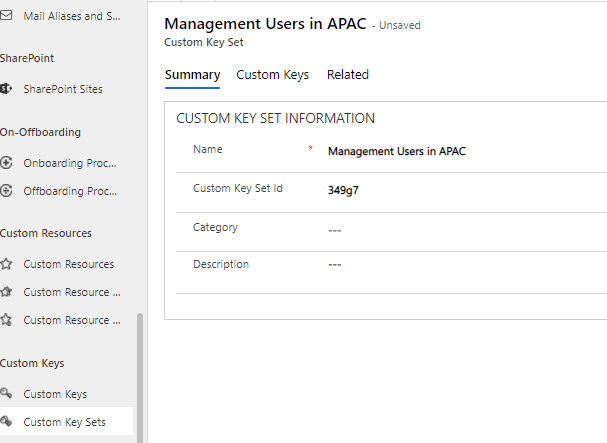Open Mail Aliases and S... sidebar link
607x443 pixels.
point(70,17)
